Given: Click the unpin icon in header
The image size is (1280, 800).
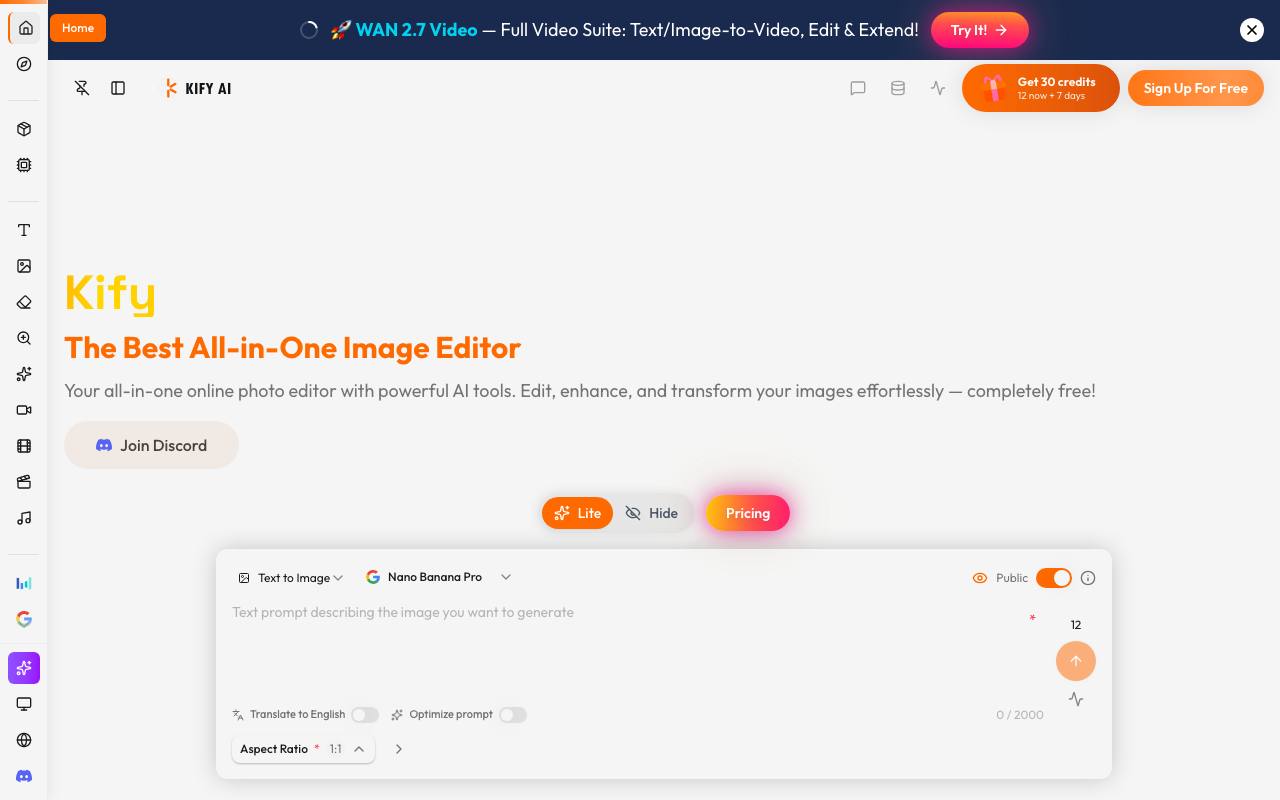Looking at the screenshot, I should pos(82,88).
